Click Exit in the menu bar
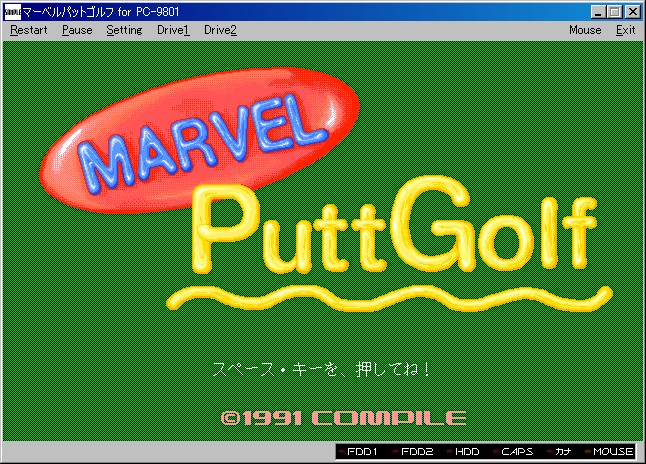646x464 pixels. click(625, 30)
